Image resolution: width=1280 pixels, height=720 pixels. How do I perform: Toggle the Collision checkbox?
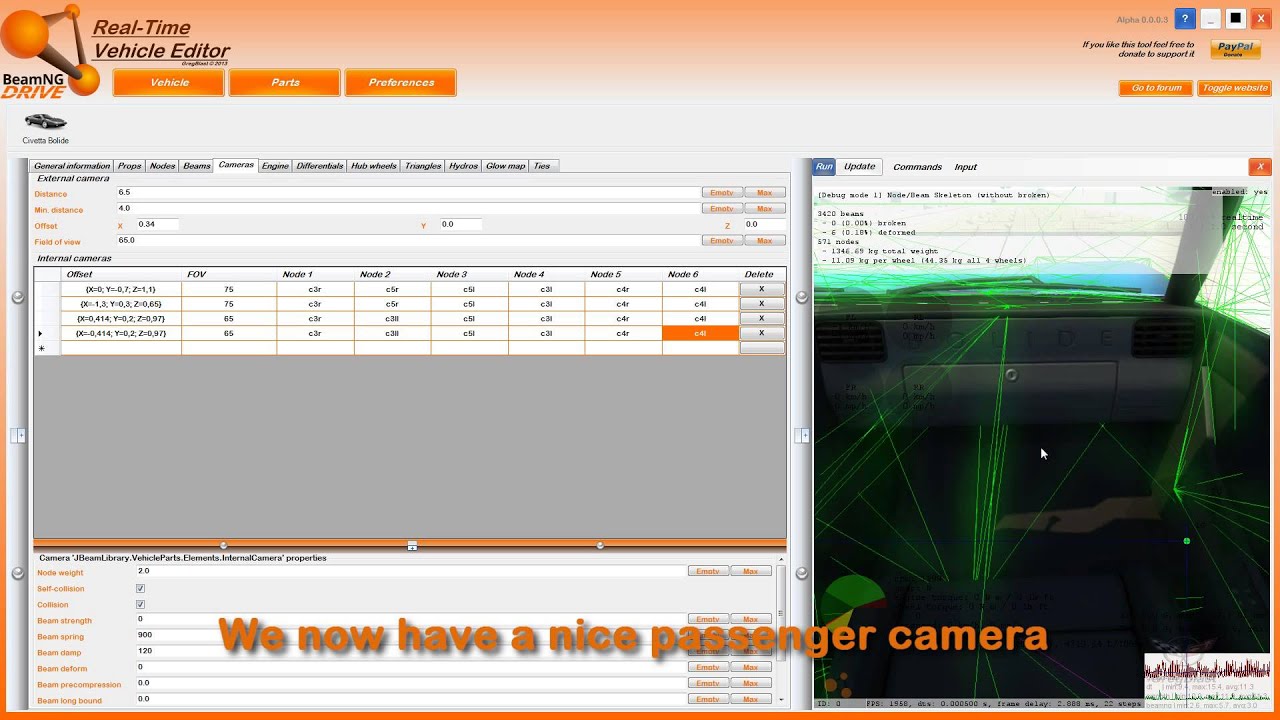[140, 605]
